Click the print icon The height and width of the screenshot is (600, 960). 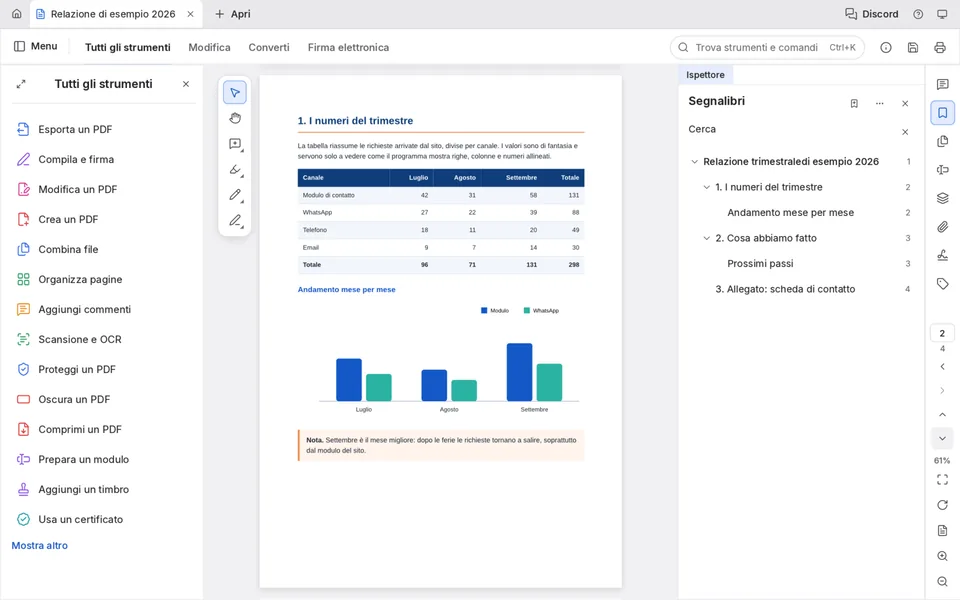pos(940,47)
